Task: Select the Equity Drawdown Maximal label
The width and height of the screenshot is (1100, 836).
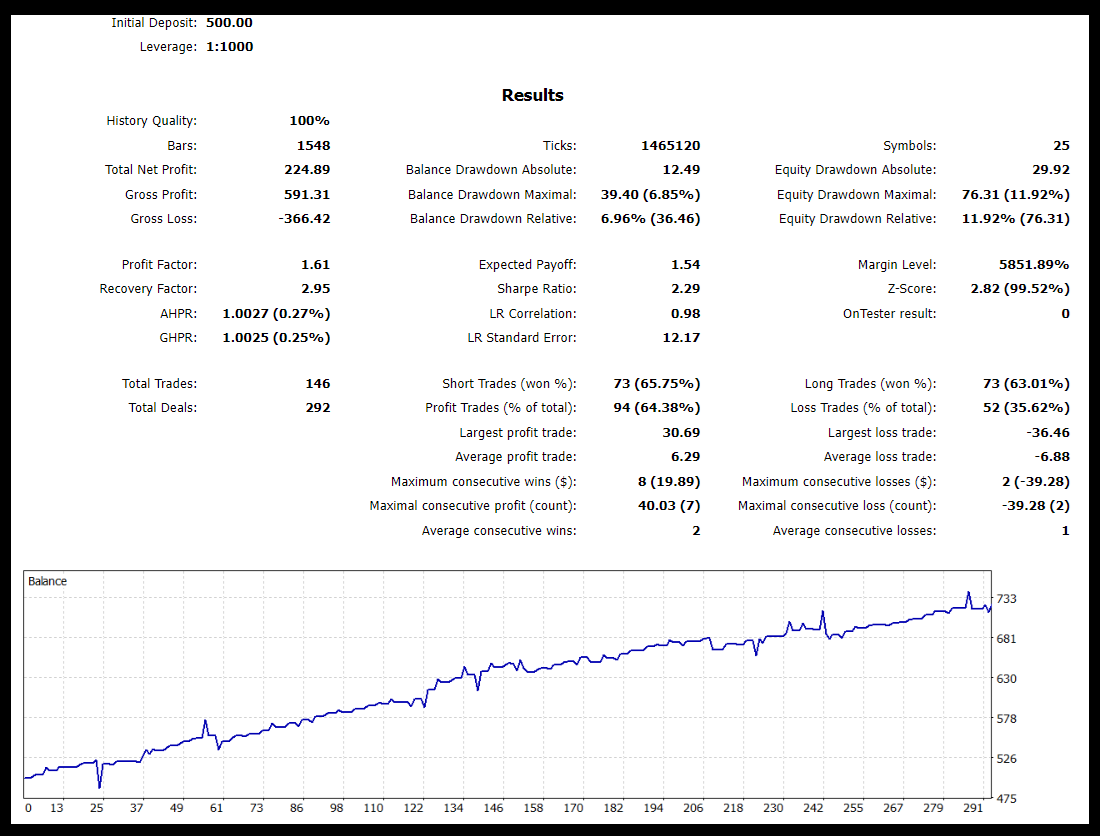Action: [857, 195]
